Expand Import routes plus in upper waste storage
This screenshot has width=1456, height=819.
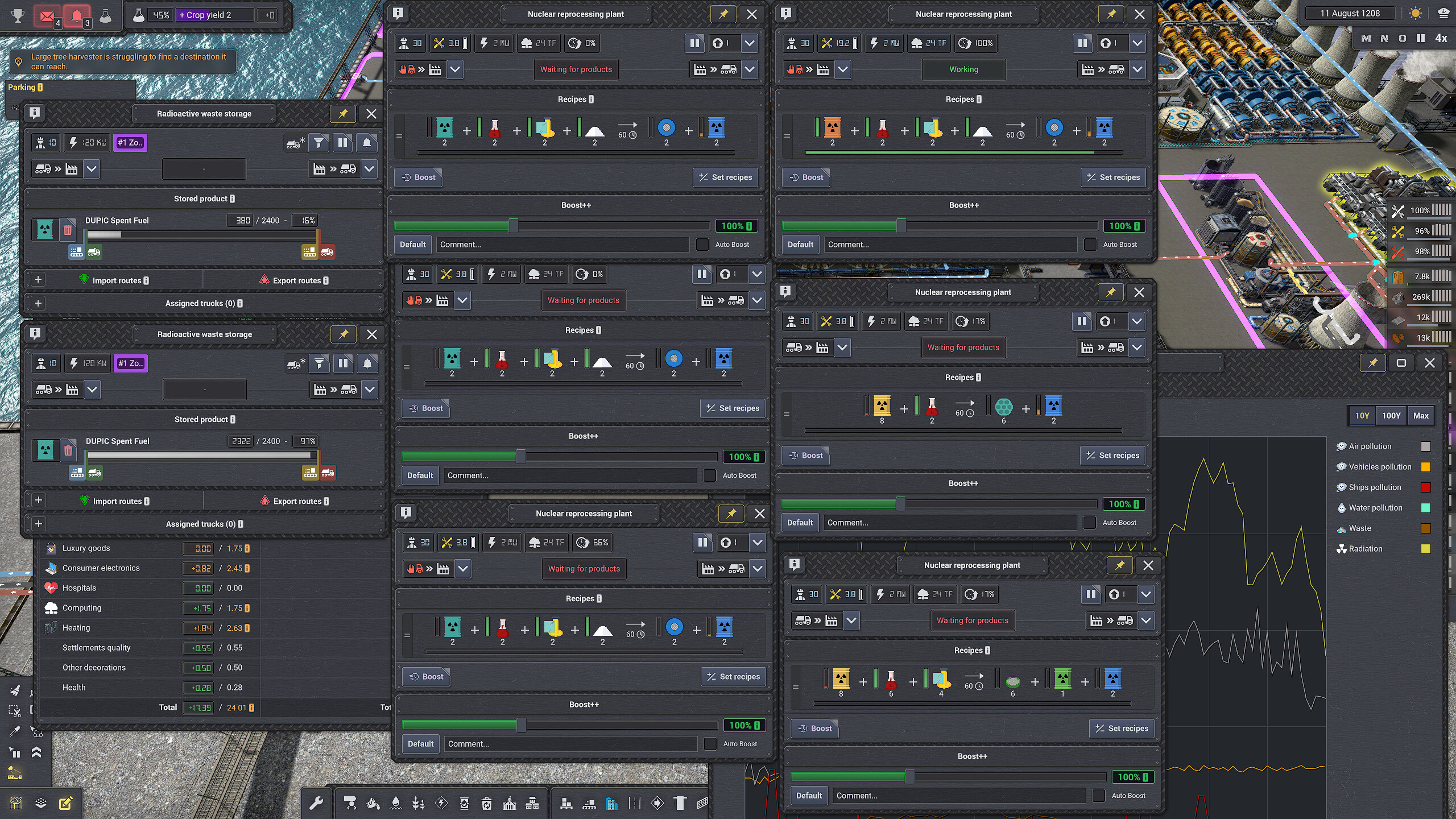38,279
